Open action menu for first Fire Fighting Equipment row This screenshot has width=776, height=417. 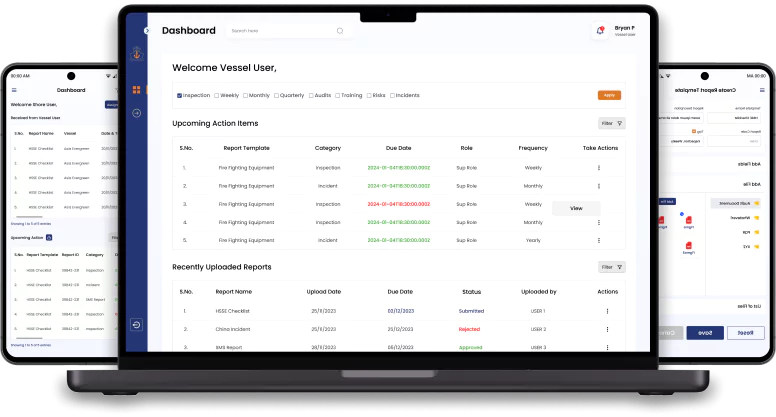pyautogui.click(x=599, y=168)
